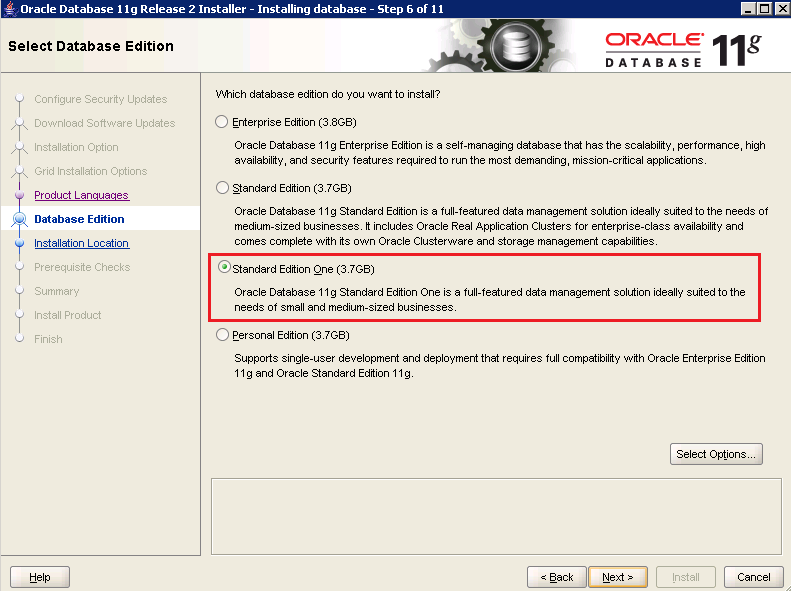Click the Install button
This screenshot has width=791, height=591.
coord(686,577)
